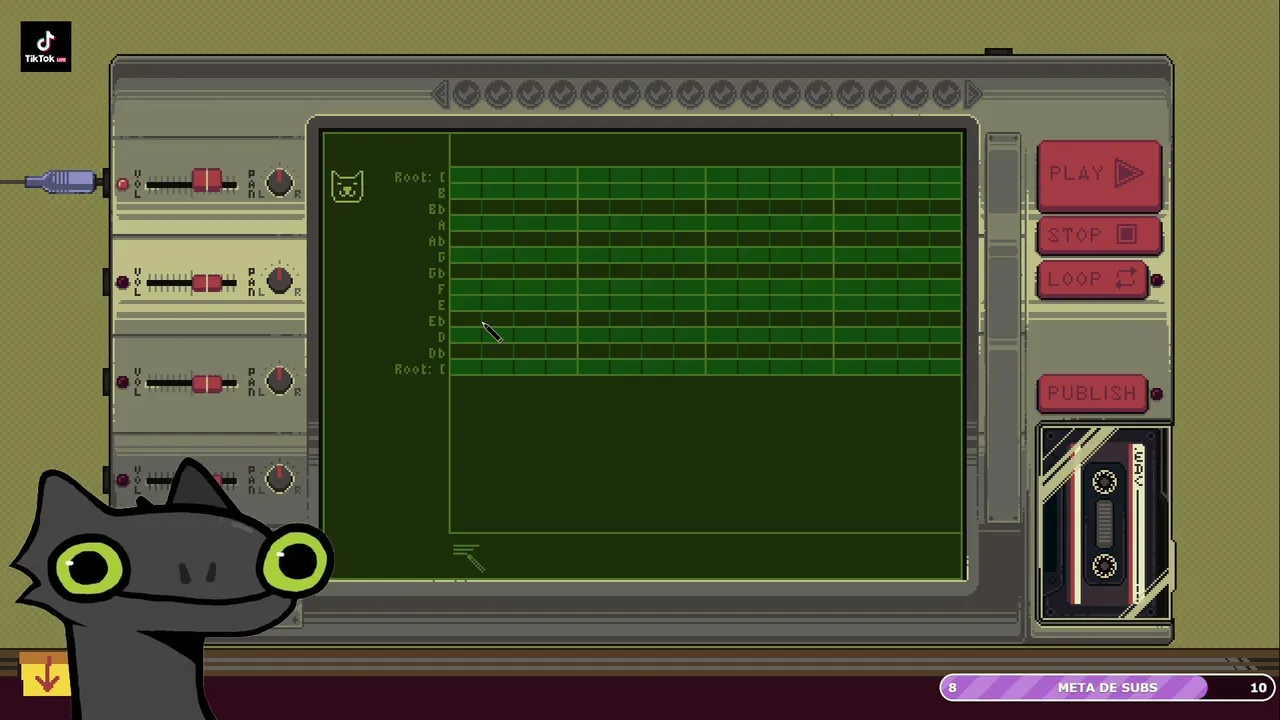Go to the previous page with the left arrow
The height and width of the screenshot is (720, 1280).
[x=439, y=94]
